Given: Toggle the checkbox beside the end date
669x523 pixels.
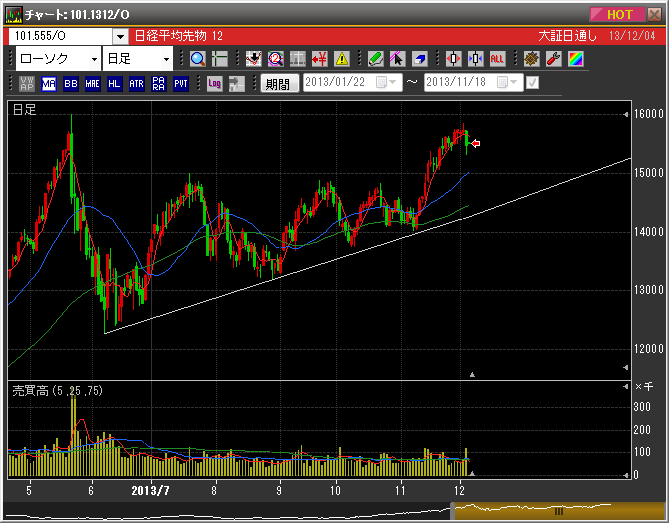Looking at the screenshot, I should 532,83.
